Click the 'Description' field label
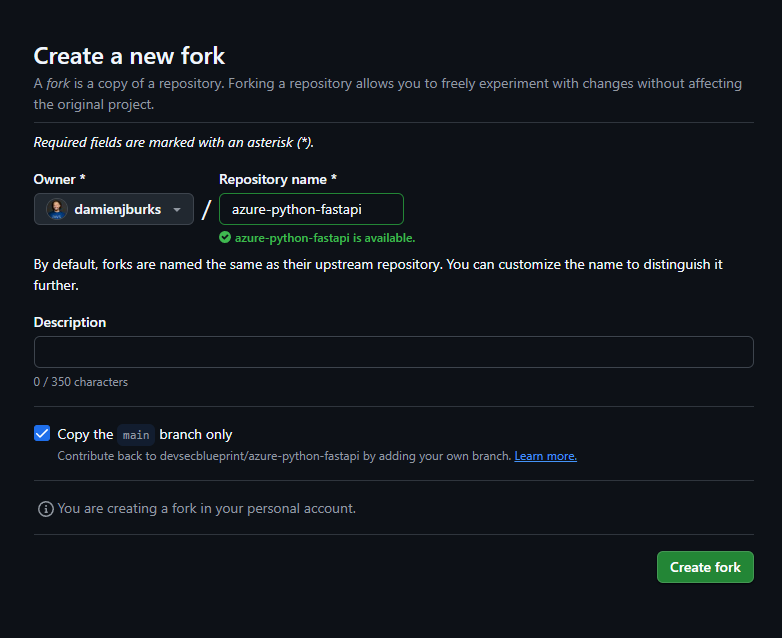The width and height of the screenshot is (782, 638). tap(70, 322)
